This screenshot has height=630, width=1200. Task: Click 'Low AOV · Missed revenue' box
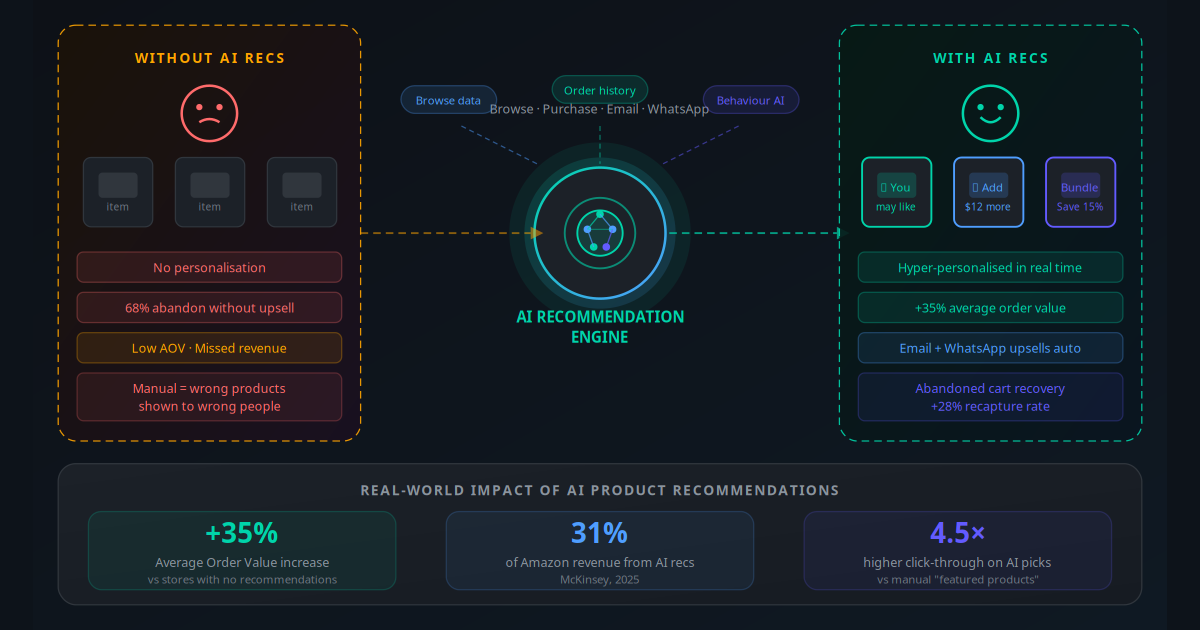point(209,347)
